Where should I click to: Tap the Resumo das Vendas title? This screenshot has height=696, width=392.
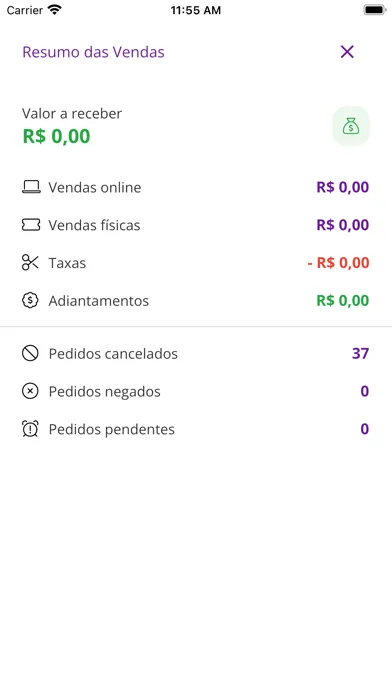[x=93, y=52]
